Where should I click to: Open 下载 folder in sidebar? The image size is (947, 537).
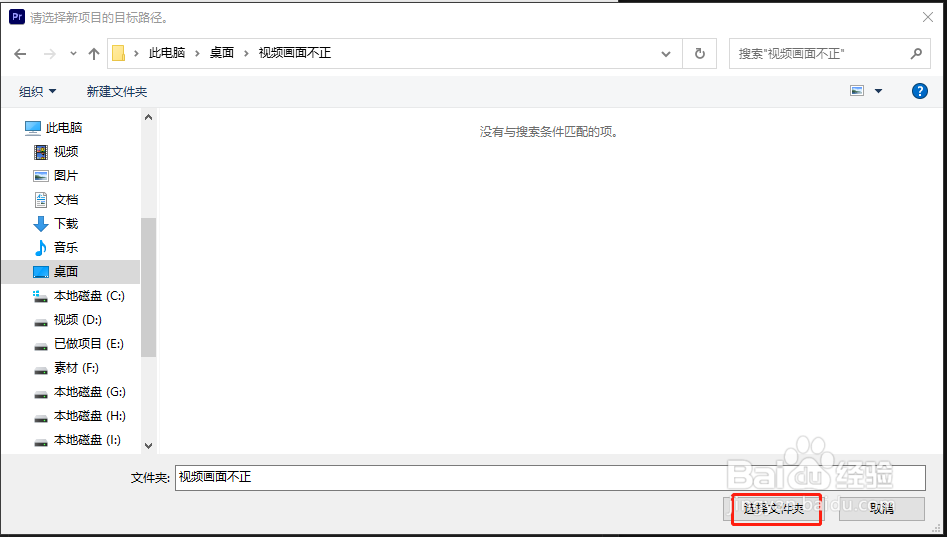(56, 223)
